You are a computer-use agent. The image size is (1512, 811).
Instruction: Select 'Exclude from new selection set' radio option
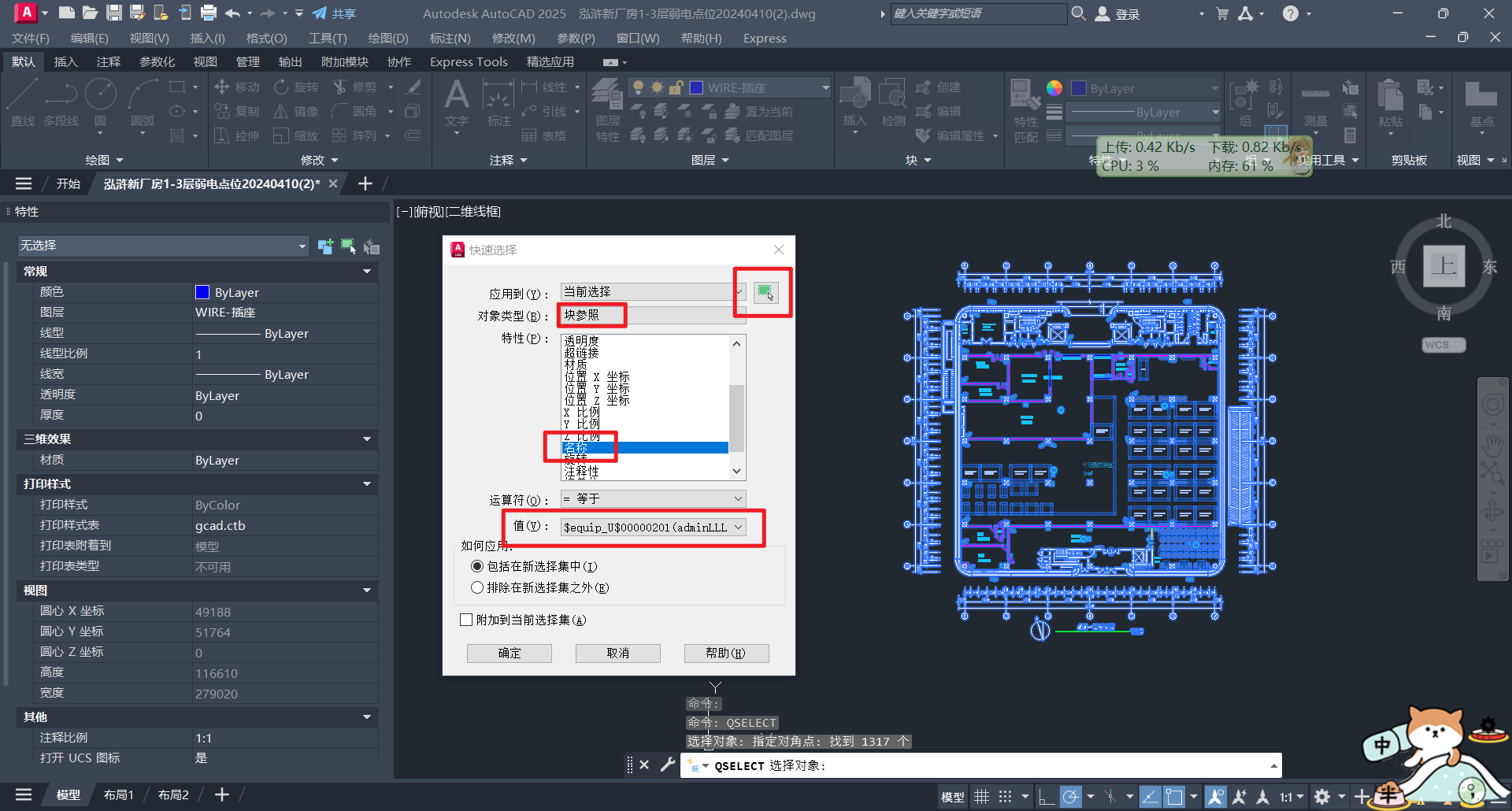coord(477,587)
